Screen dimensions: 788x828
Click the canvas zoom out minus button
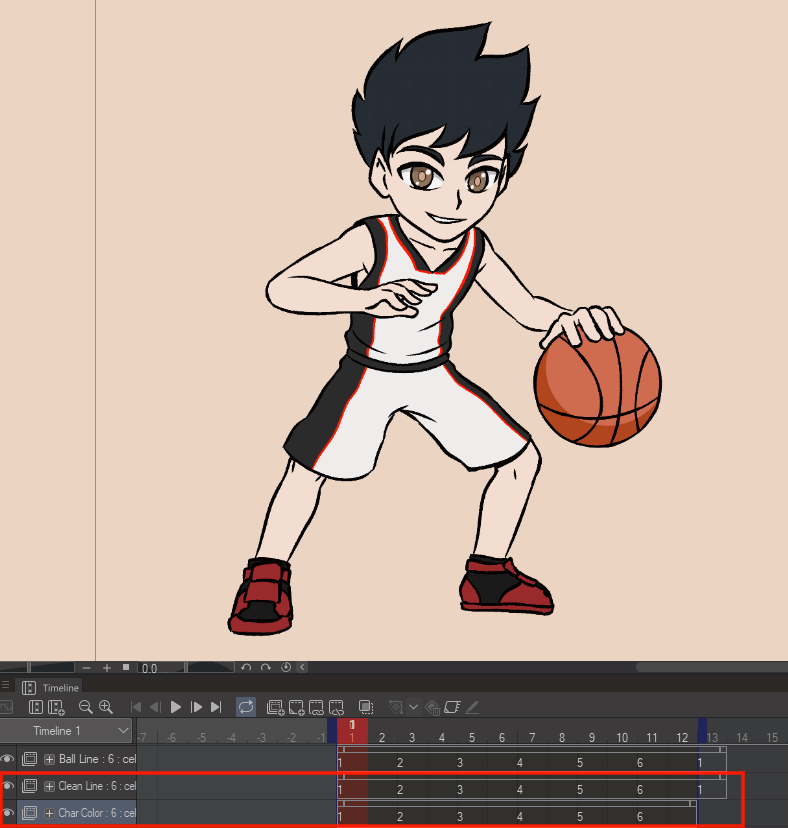click(87, 668)
